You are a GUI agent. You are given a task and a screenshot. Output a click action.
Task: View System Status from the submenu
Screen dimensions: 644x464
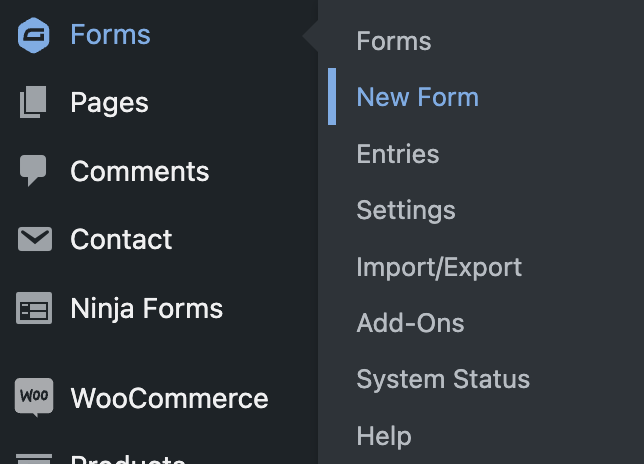(443, 379)
